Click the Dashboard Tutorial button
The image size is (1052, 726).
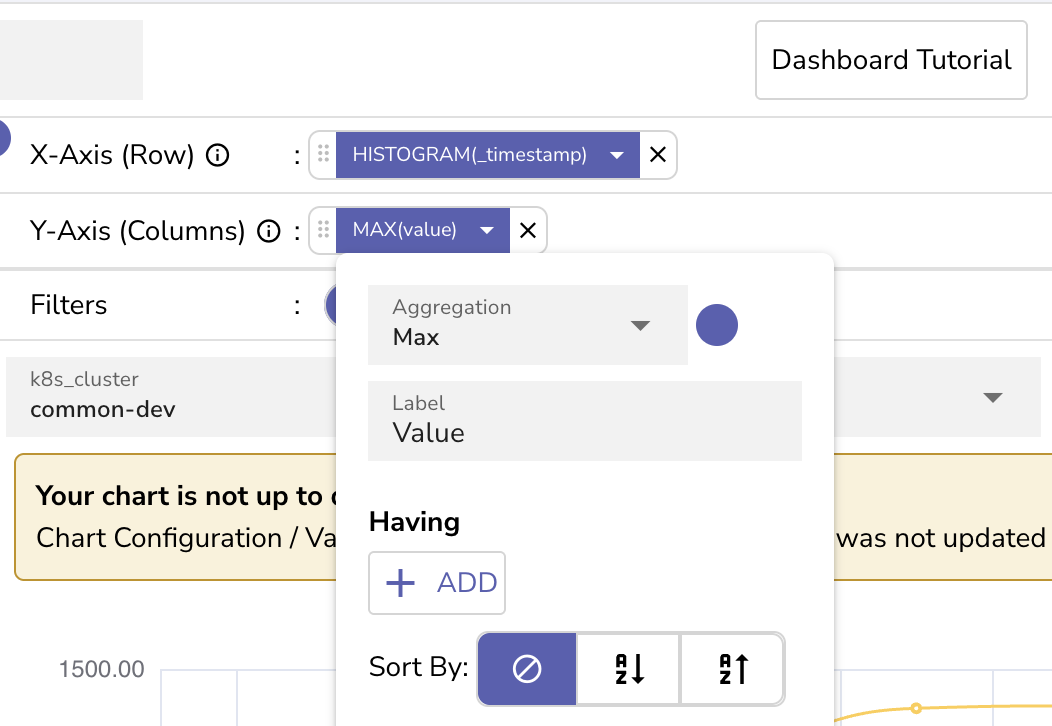pos(890,60)
